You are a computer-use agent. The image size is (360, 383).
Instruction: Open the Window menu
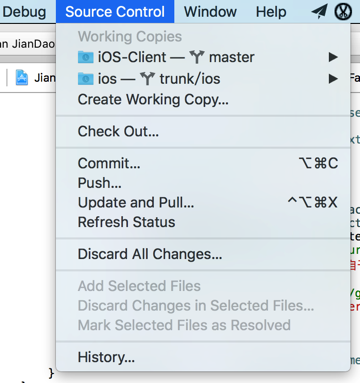click(210, 12)
